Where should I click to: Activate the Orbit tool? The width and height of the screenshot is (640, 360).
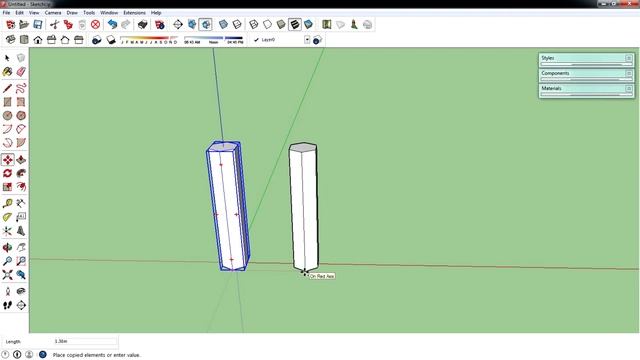(x=7, y=247)
